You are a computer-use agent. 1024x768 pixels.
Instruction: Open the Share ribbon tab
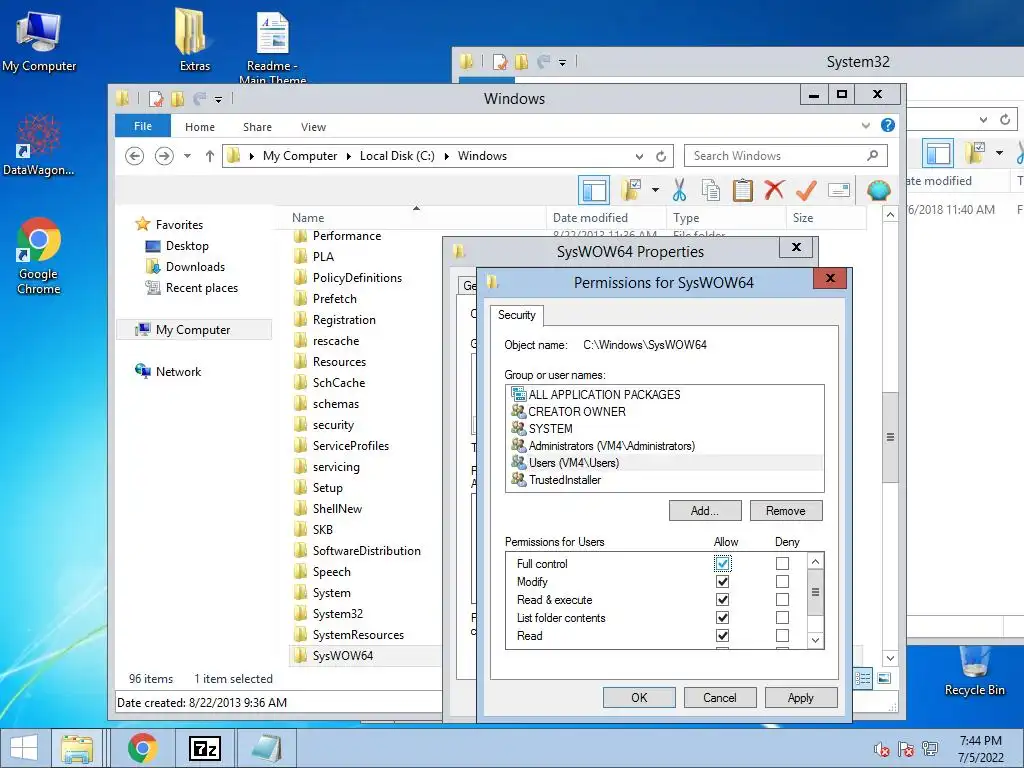(x=257, y=127)
